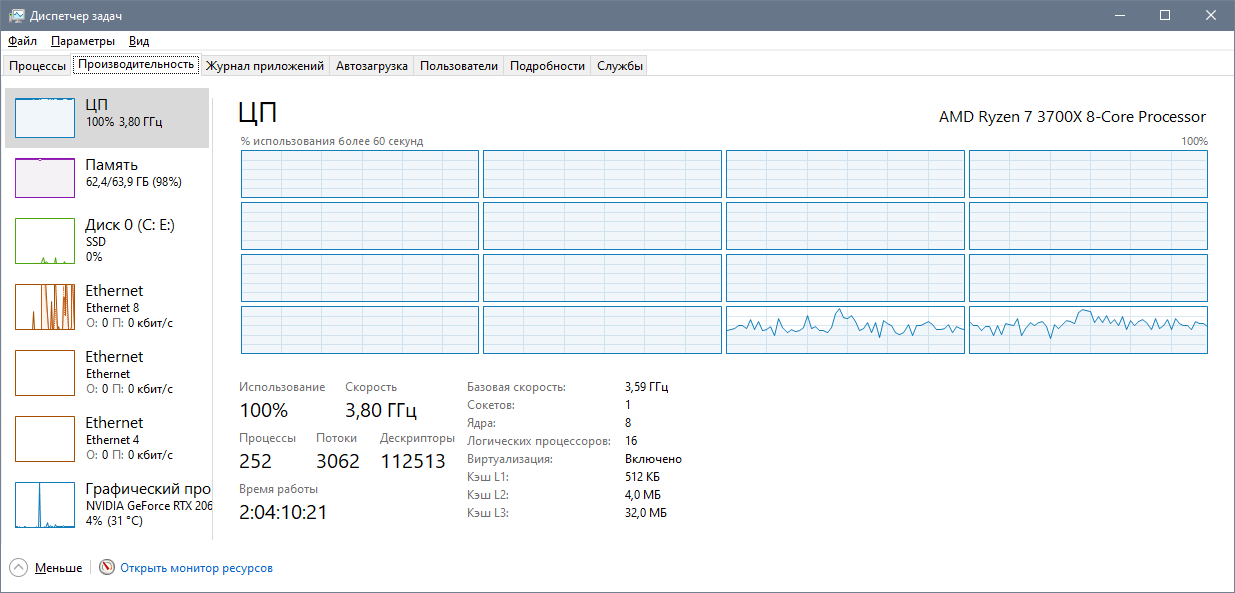Viewport: 1235px width, 593px height.
Task: Click the 100% scale label above graphs
Action: point(1194,141)
